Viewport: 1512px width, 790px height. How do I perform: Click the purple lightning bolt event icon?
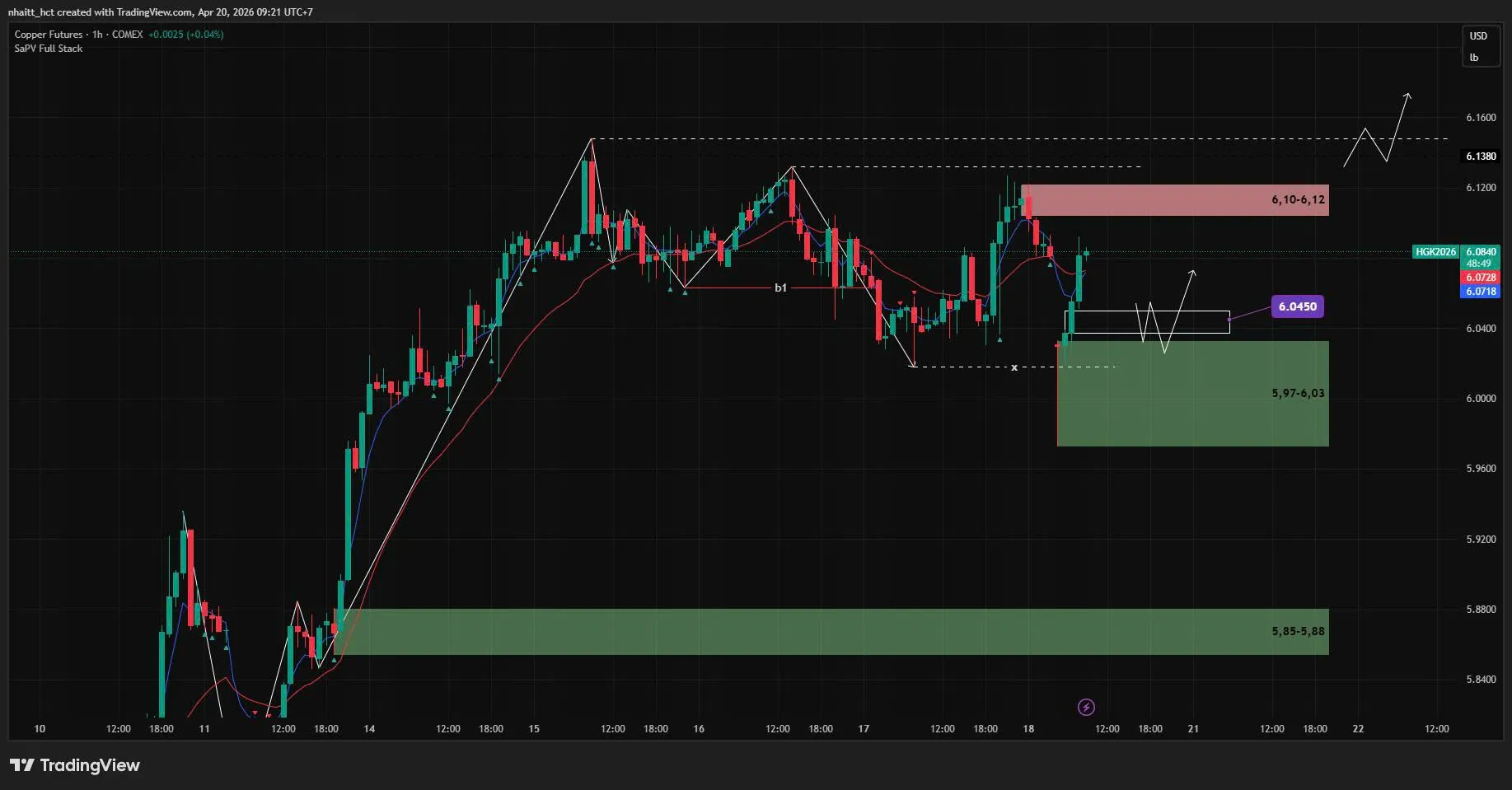coord(1086,707)
